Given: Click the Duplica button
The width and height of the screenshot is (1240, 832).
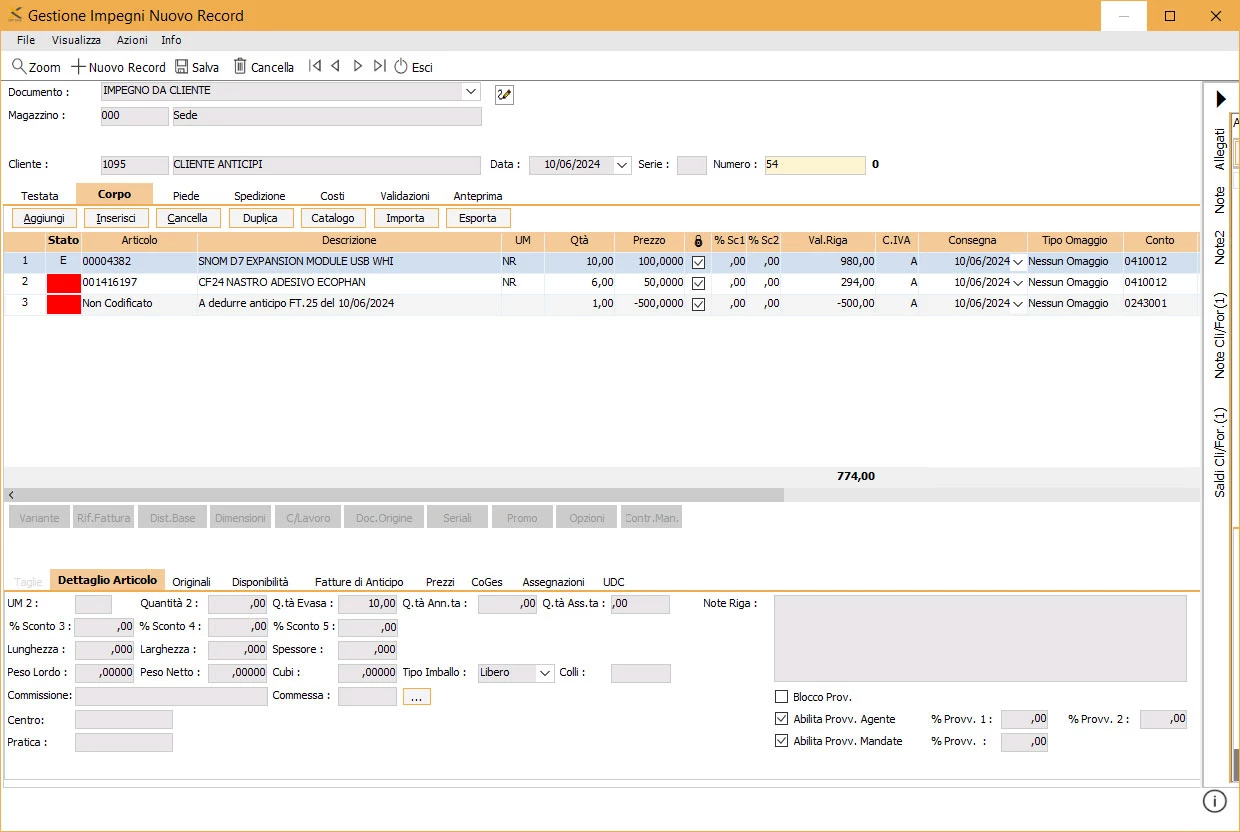Looking at the screenshot, I should 260,218.
